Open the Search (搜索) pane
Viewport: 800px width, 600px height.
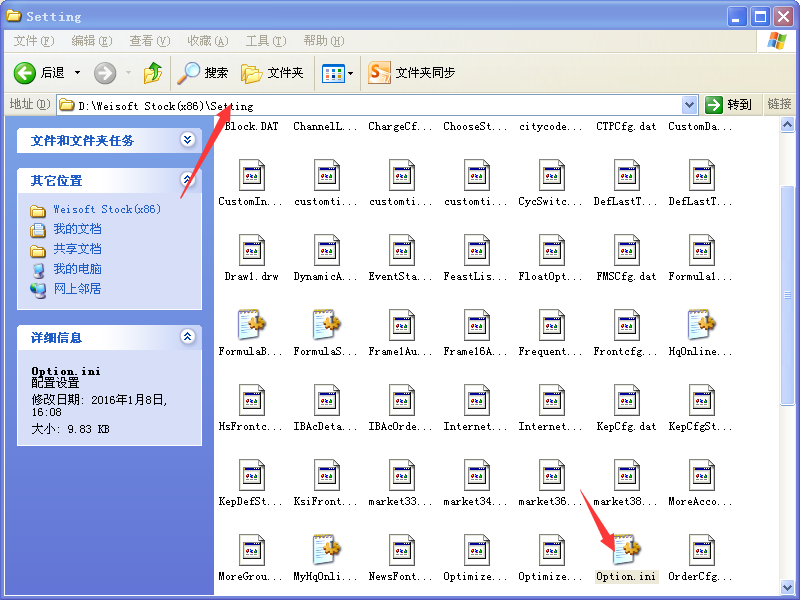tap(203, 73)
